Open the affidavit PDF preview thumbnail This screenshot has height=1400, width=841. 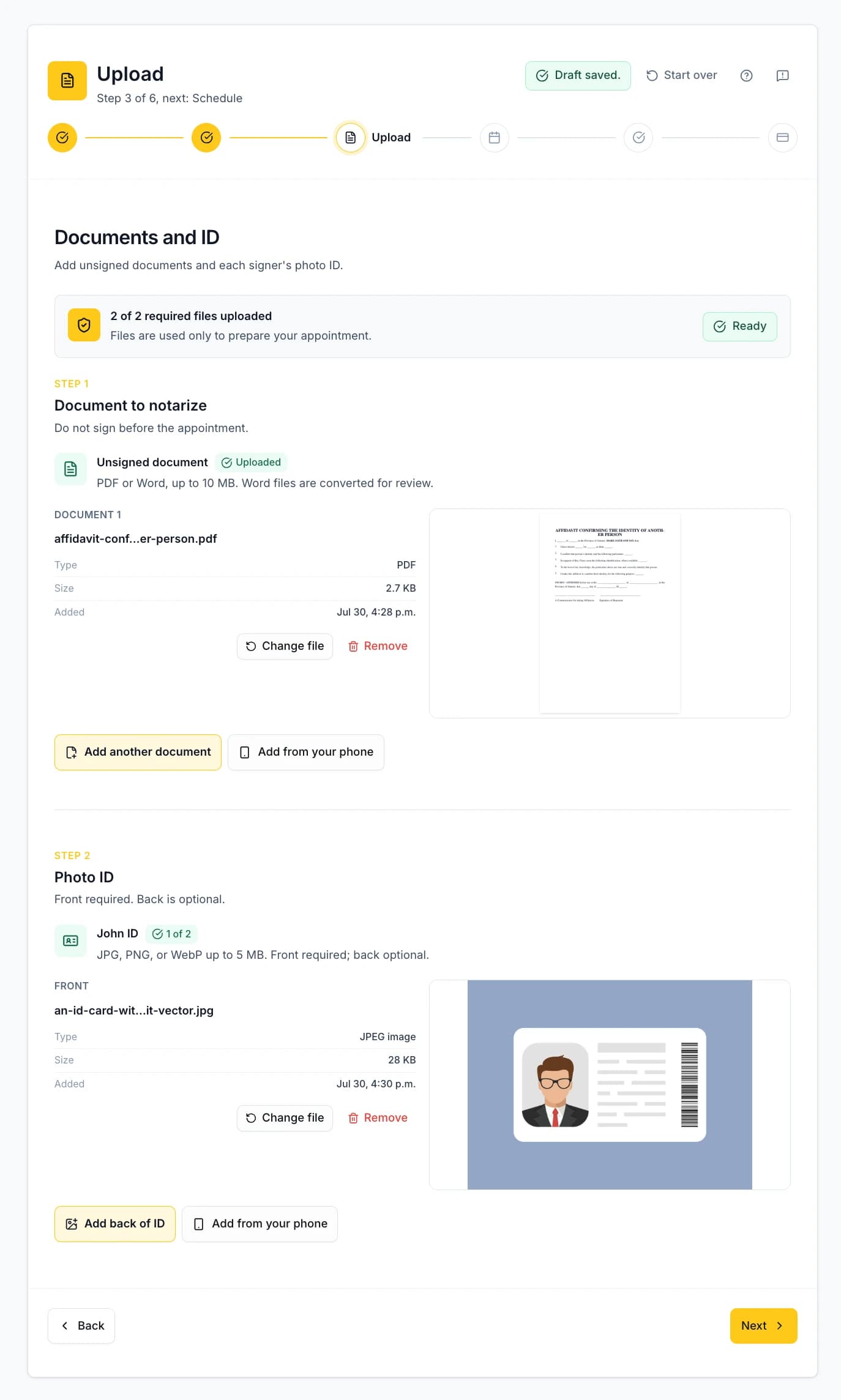[610, 613]
